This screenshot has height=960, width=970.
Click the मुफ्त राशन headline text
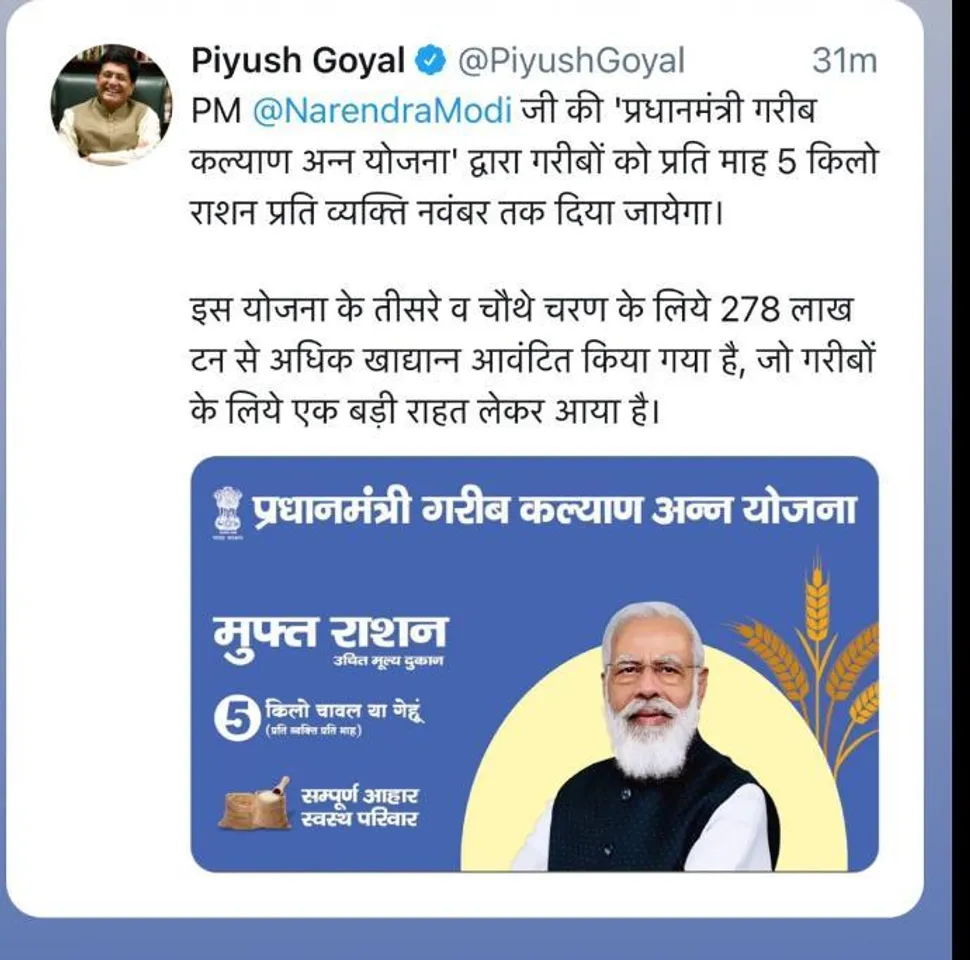click(x=330, y=633)
